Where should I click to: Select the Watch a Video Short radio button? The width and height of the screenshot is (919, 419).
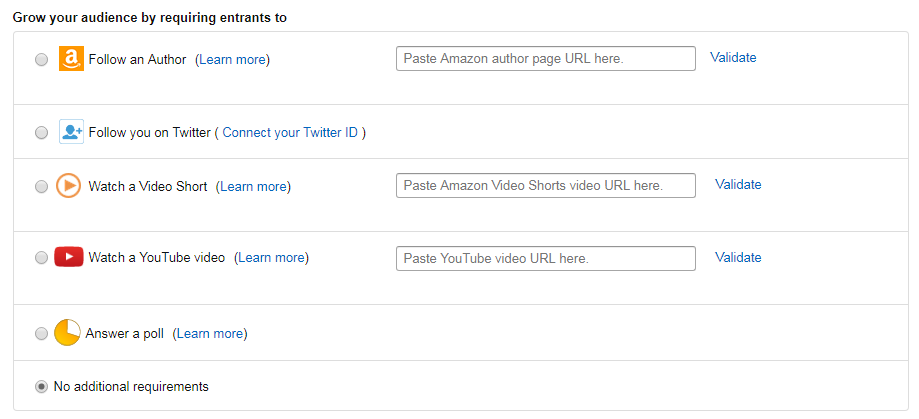[x=41, y=187]
